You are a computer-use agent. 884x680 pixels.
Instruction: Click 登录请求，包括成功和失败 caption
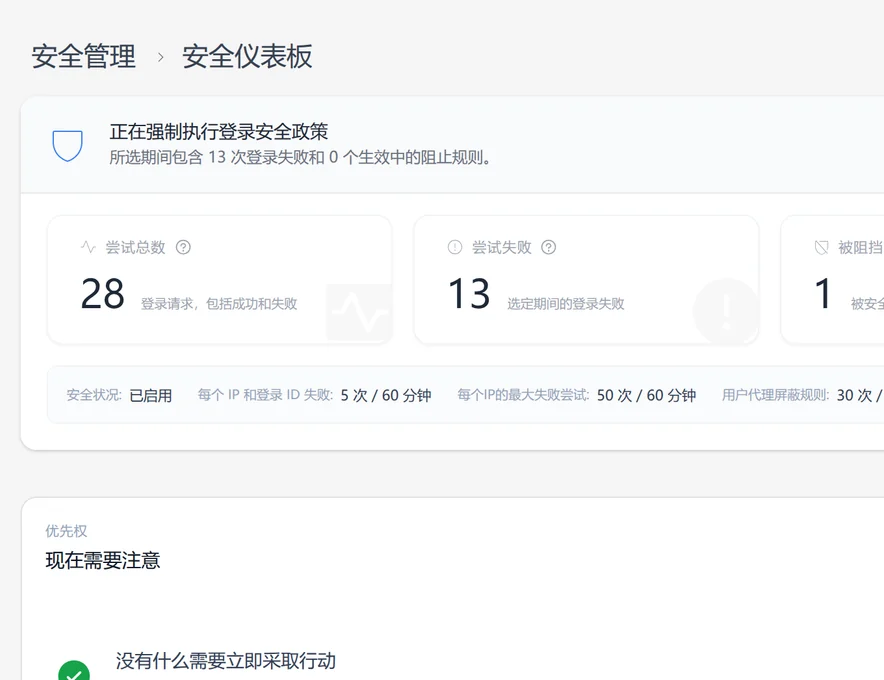coord(219,304)
